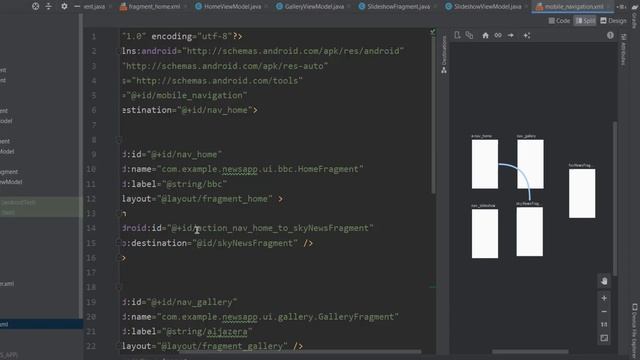The width and height of the screenshot is (640, 360).
Task: Collapse the fold marker at line 18
Action: (x=119, y=287)
